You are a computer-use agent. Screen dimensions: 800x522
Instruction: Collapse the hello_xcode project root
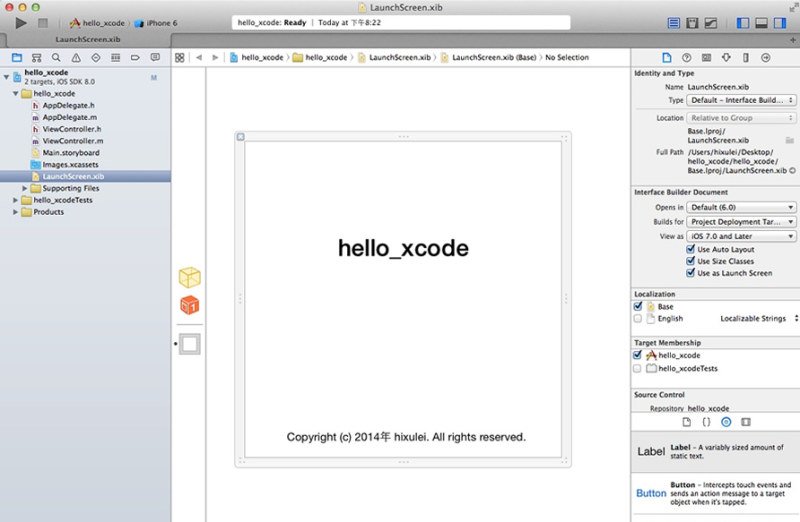(7, 77)
